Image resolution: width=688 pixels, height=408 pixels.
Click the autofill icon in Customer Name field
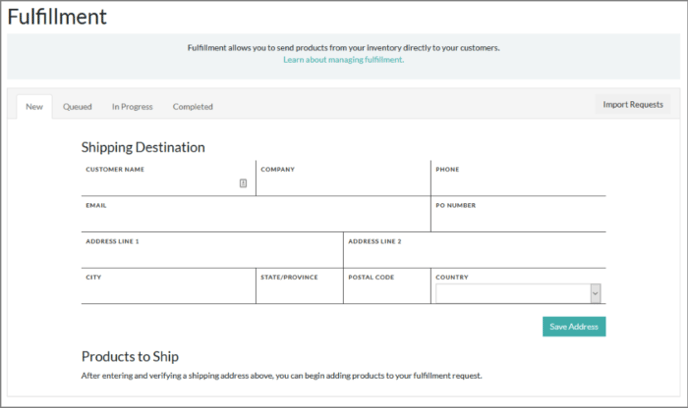tap(243, 183)
